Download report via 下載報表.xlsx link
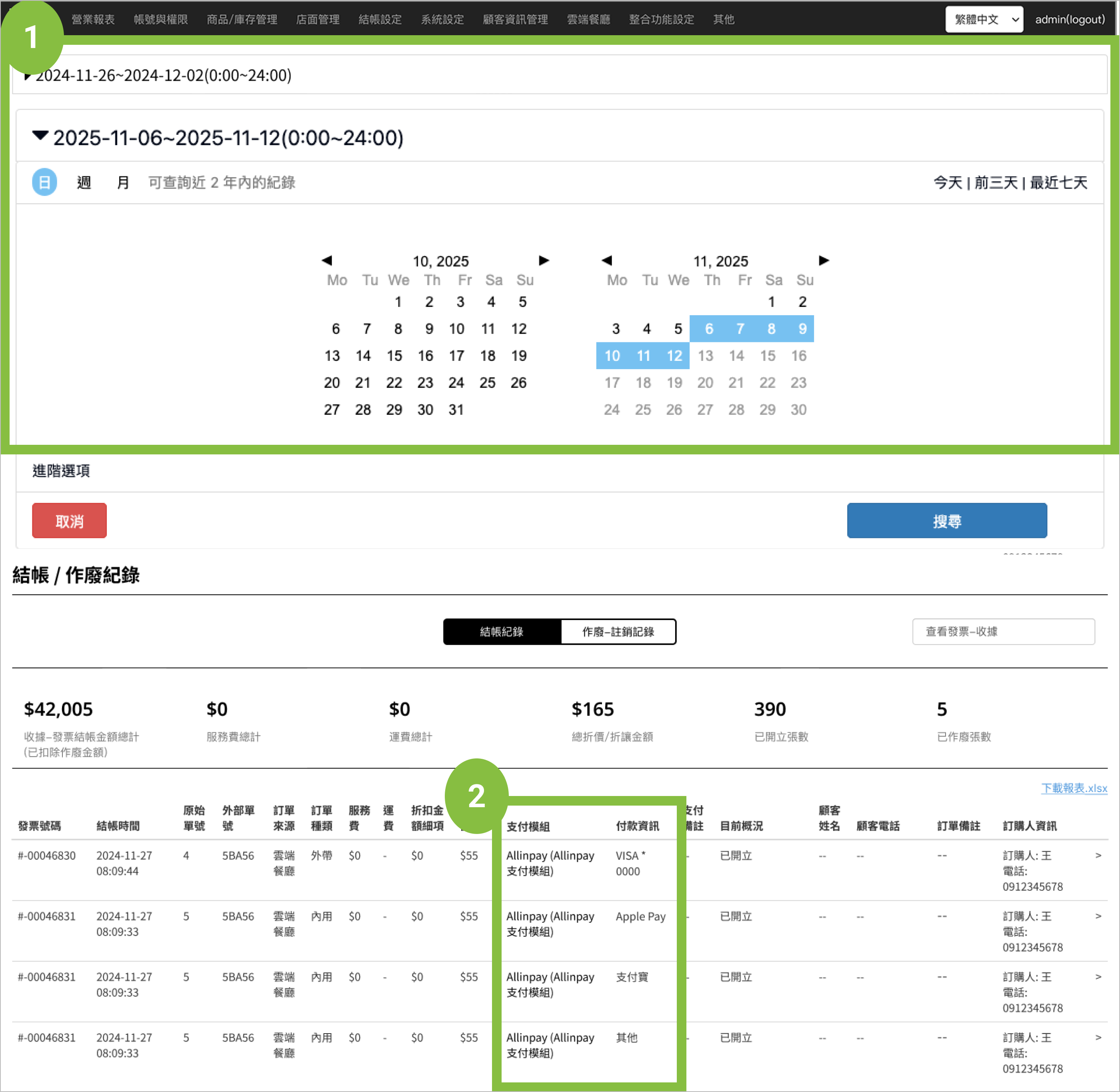 [1074, 788]
